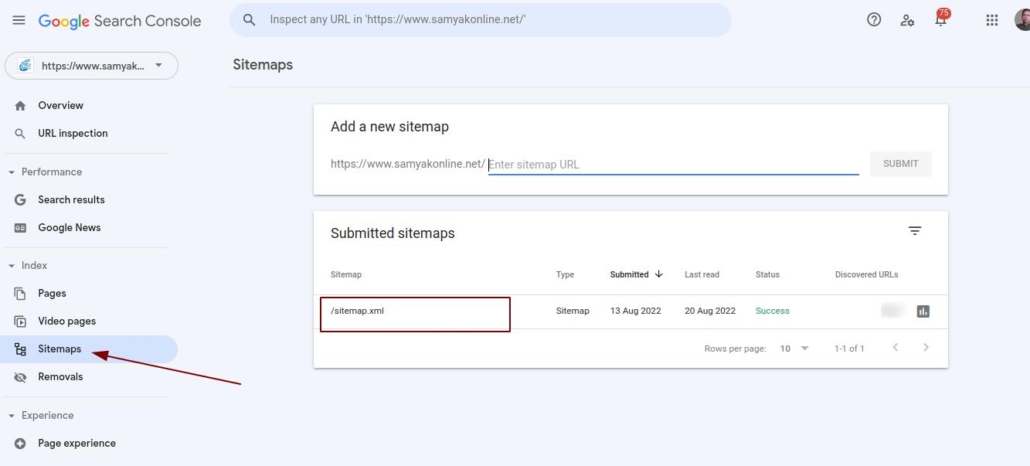This screenshot has height=466, width=1030.
Task: Click the Search results Google G icon
Action: pos(20,200)
